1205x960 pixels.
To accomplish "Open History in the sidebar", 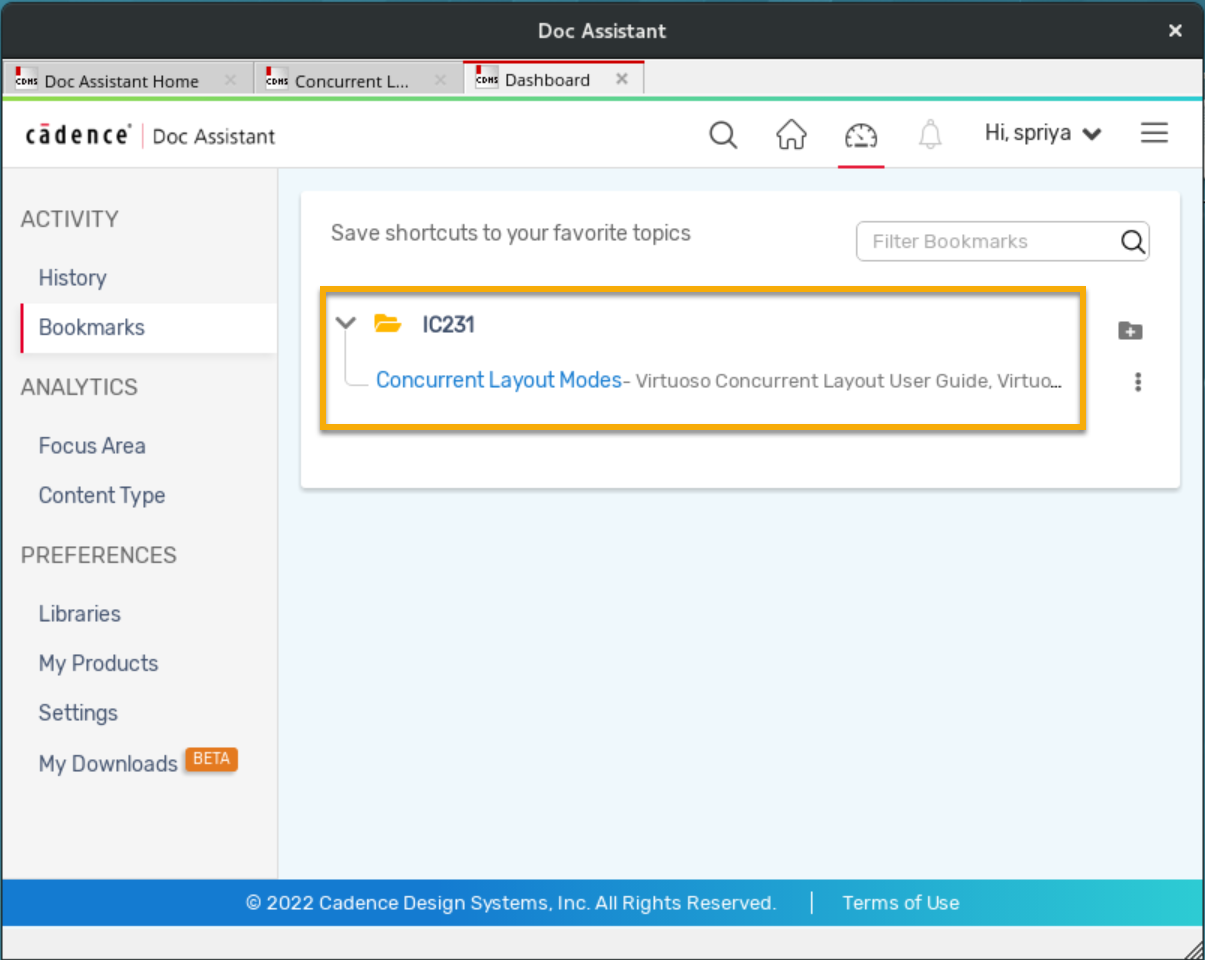I will 72,278.
